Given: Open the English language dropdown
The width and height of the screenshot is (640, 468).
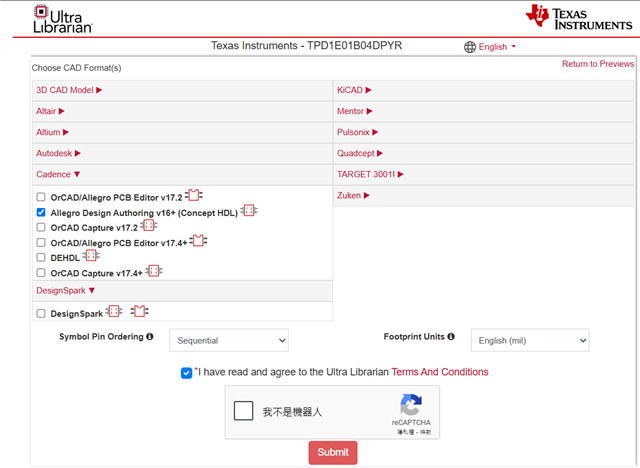Looking at the screenshot, I should click(497, 47).
